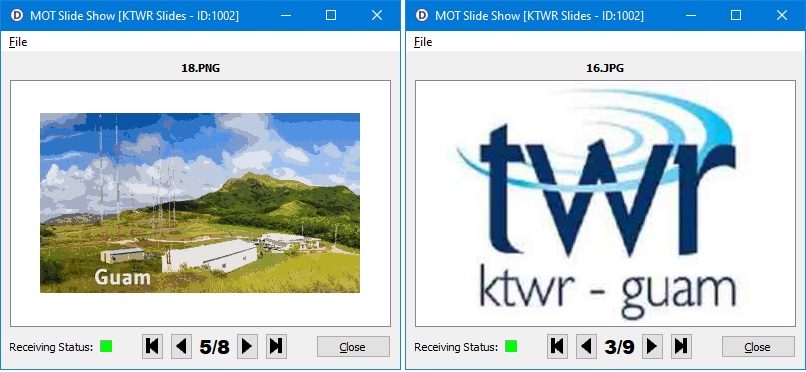Click green receiving status indicator in left window

106,346
